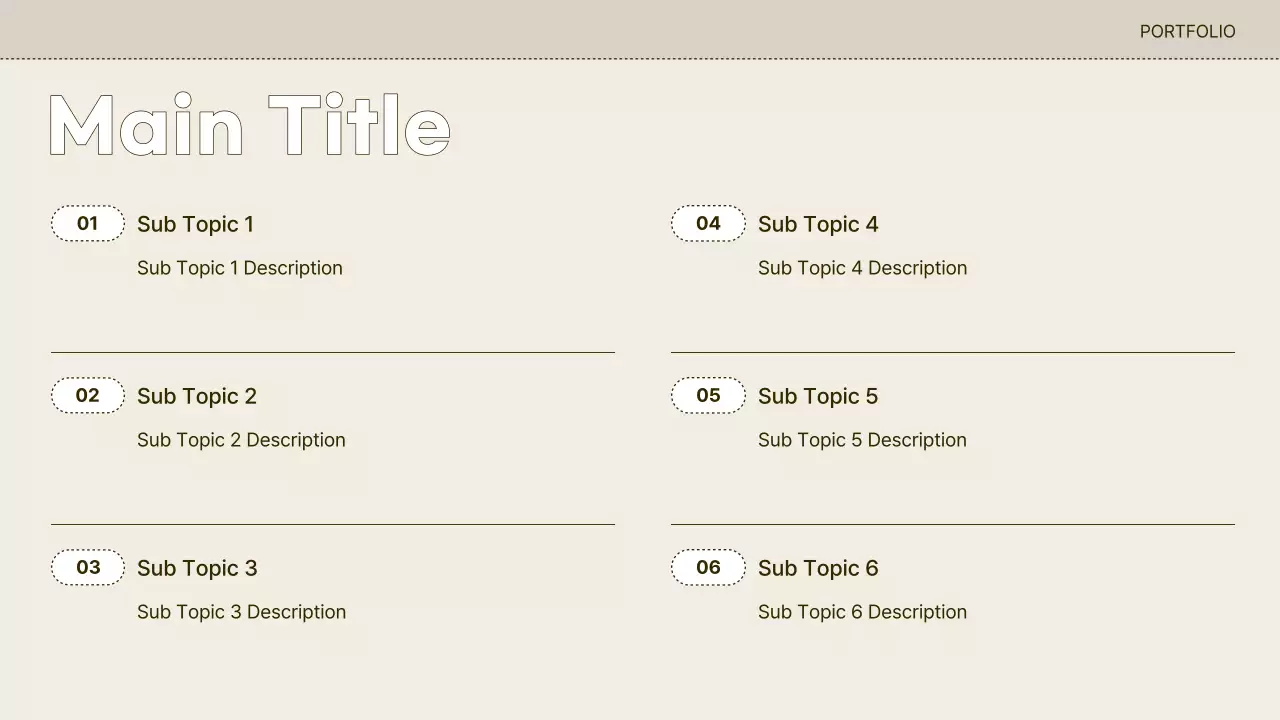Click the Sub Topic 4 heading
Screen dimensions: 1280x720
tap(818, 225)
